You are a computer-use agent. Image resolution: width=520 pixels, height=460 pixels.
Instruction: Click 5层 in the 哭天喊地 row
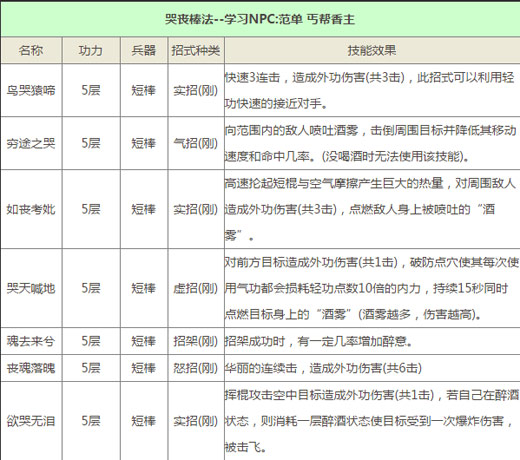click(91, 288)
